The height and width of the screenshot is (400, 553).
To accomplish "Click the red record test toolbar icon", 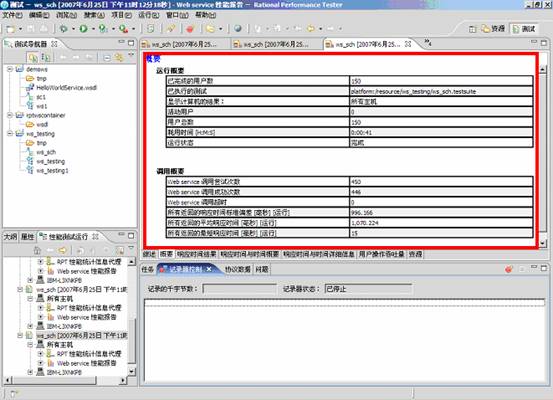I will pos(190,29).
